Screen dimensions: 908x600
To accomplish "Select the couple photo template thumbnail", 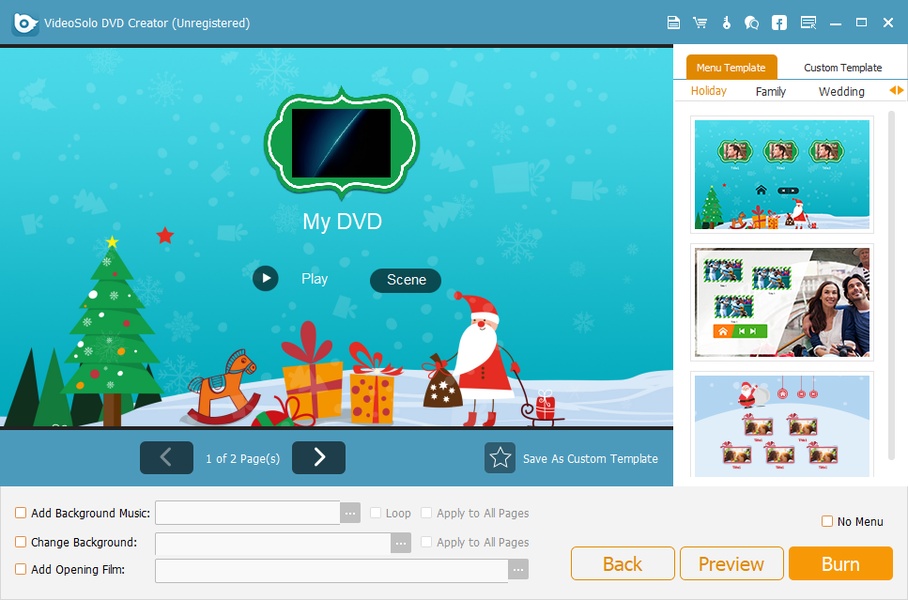I will [782, 302].
